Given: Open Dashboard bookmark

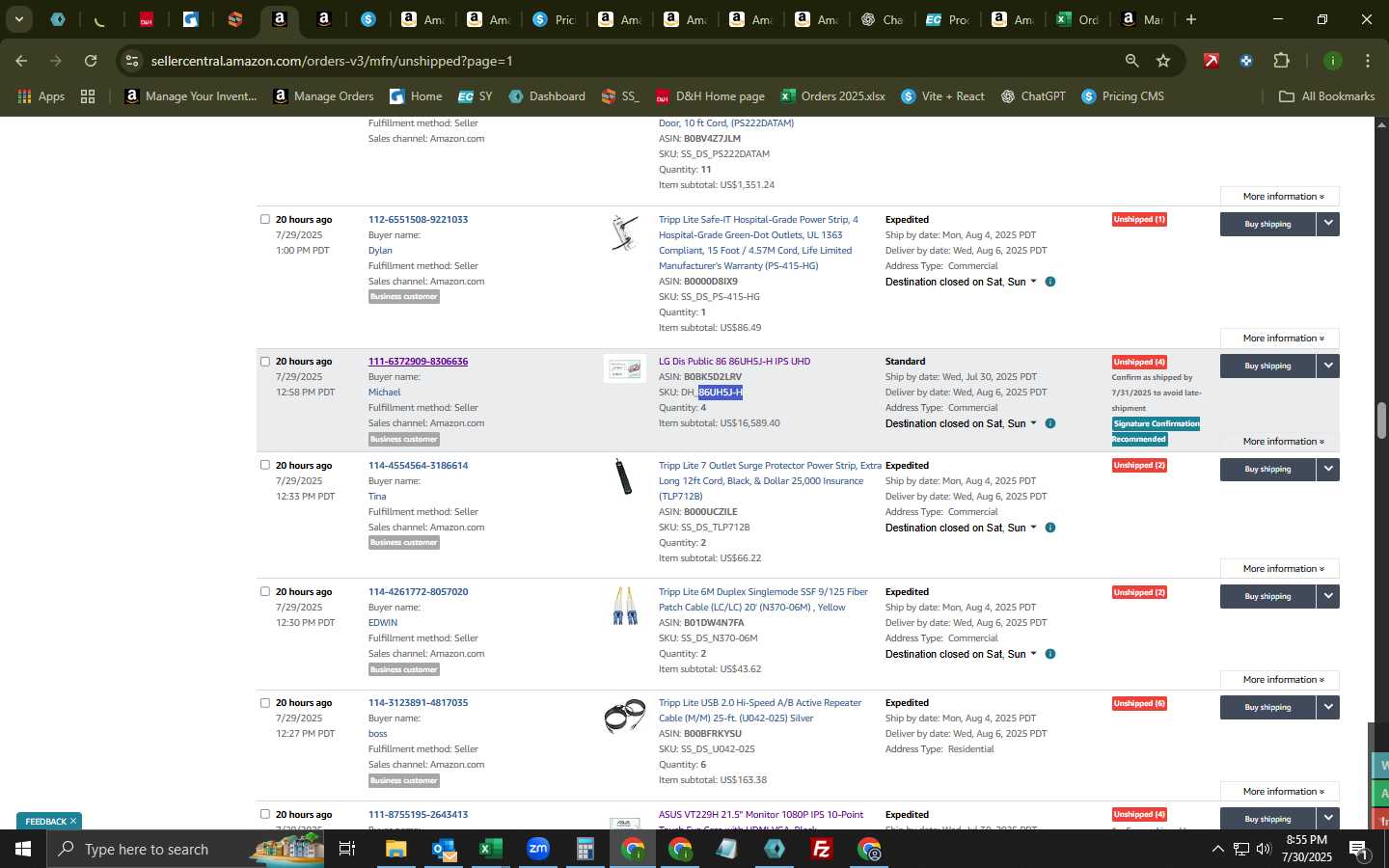Looking at the screenshot, I should pos(547,96).
